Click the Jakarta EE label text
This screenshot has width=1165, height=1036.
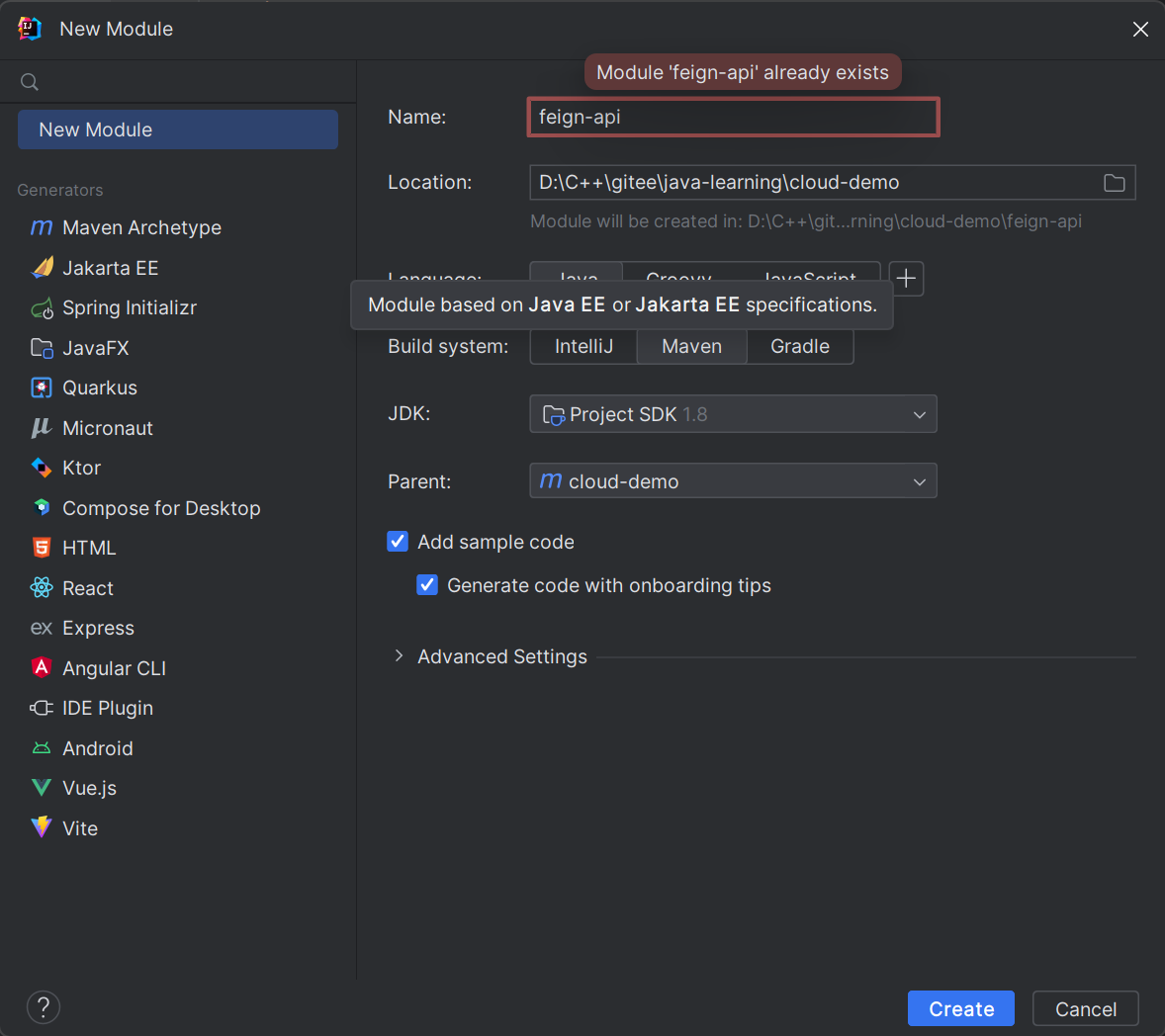point(110,267)
